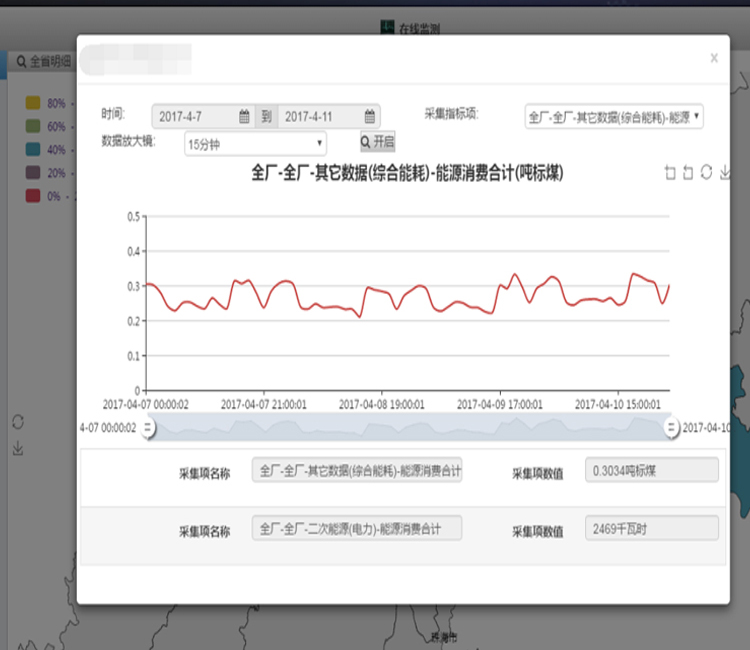Grab the right handle of data zoom slider
750x650 pixels.
click(672, 428)
